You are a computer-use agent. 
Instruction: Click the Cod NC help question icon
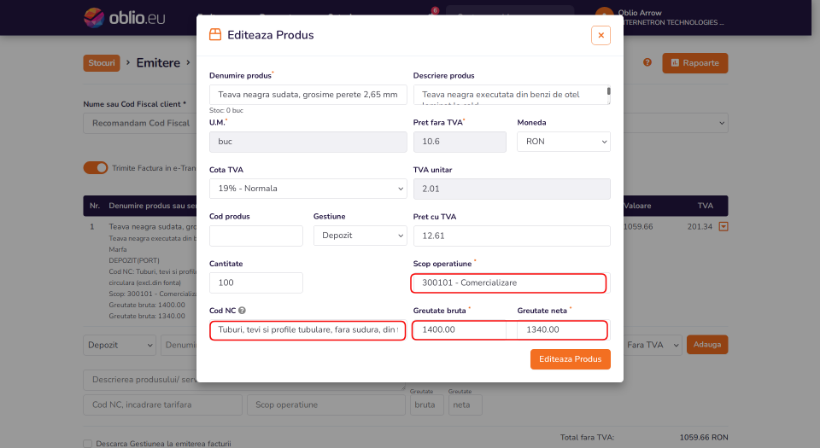tap(242, 311)
